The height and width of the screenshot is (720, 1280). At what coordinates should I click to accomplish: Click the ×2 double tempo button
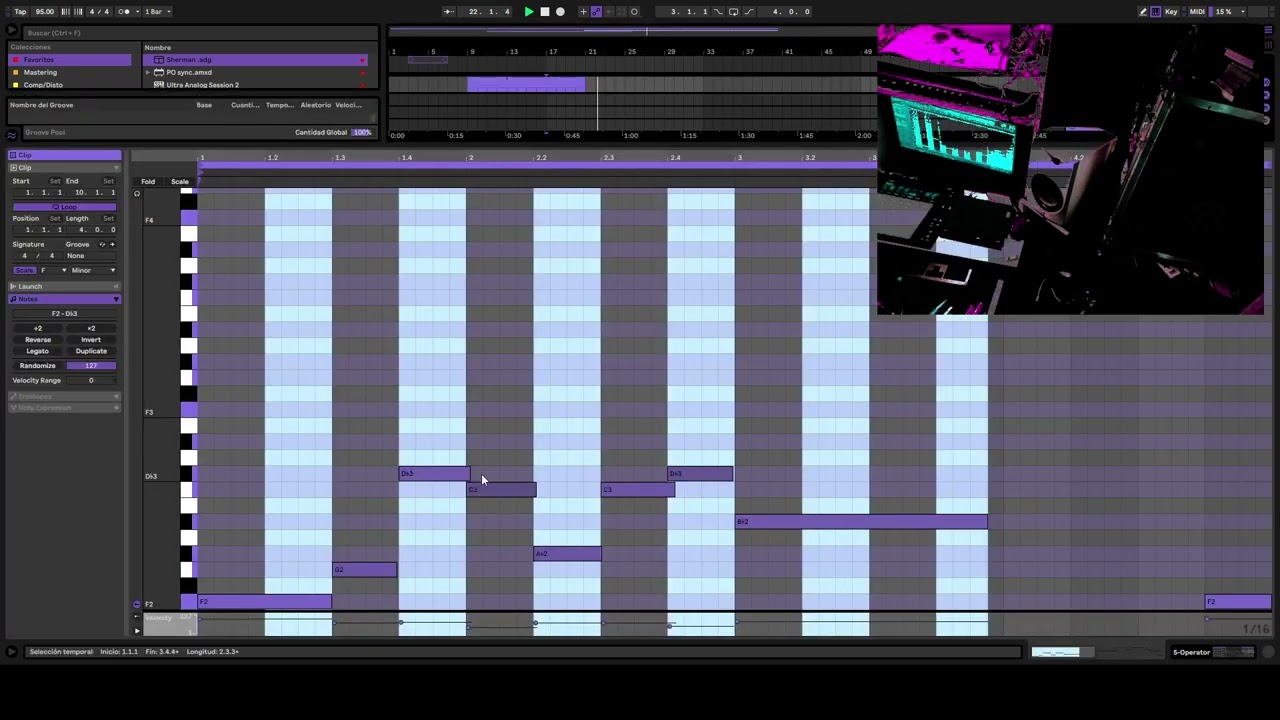[91, 328]
